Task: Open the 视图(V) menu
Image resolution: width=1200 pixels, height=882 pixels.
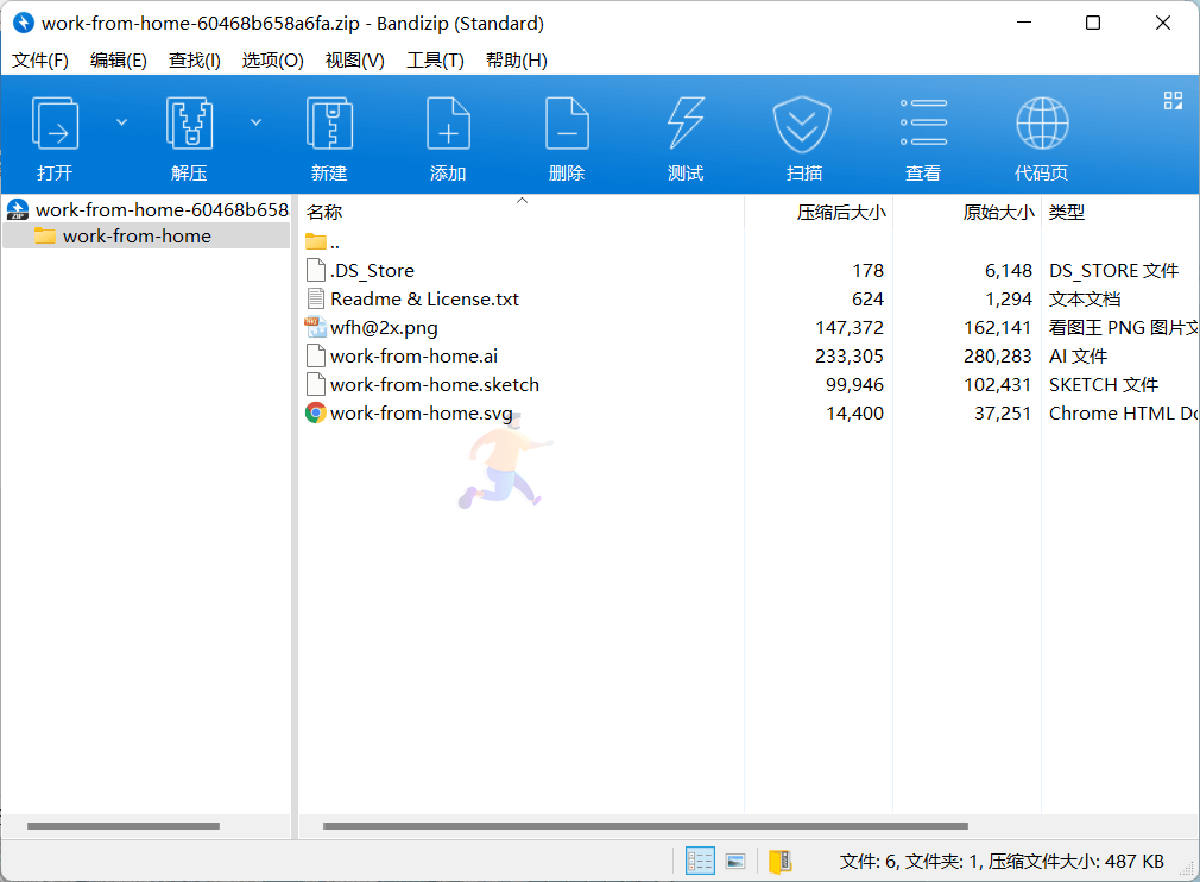Action: click(x=355, y=60)
